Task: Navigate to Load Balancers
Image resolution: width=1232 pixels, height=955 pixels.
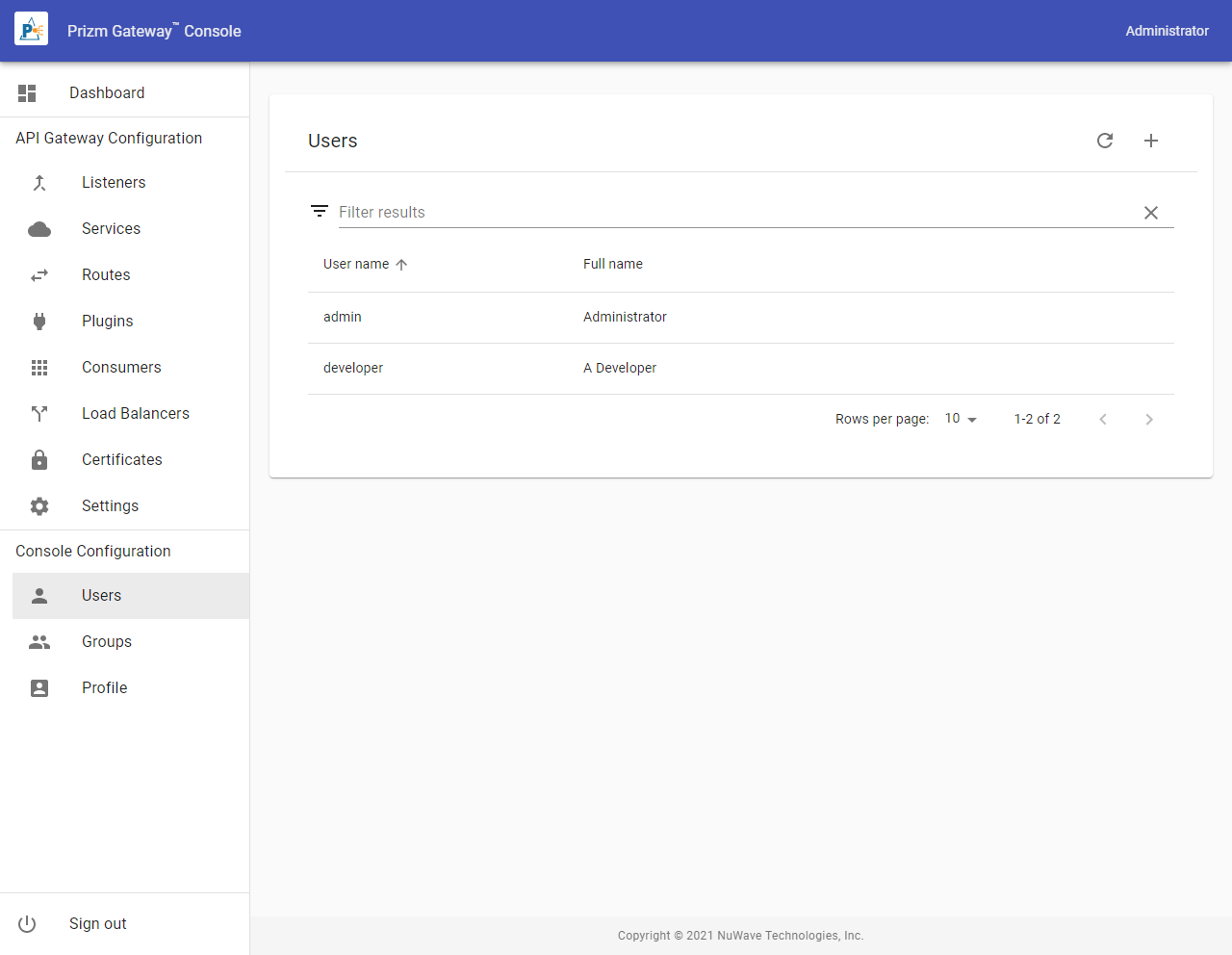Action: click(x=136, y=414)
